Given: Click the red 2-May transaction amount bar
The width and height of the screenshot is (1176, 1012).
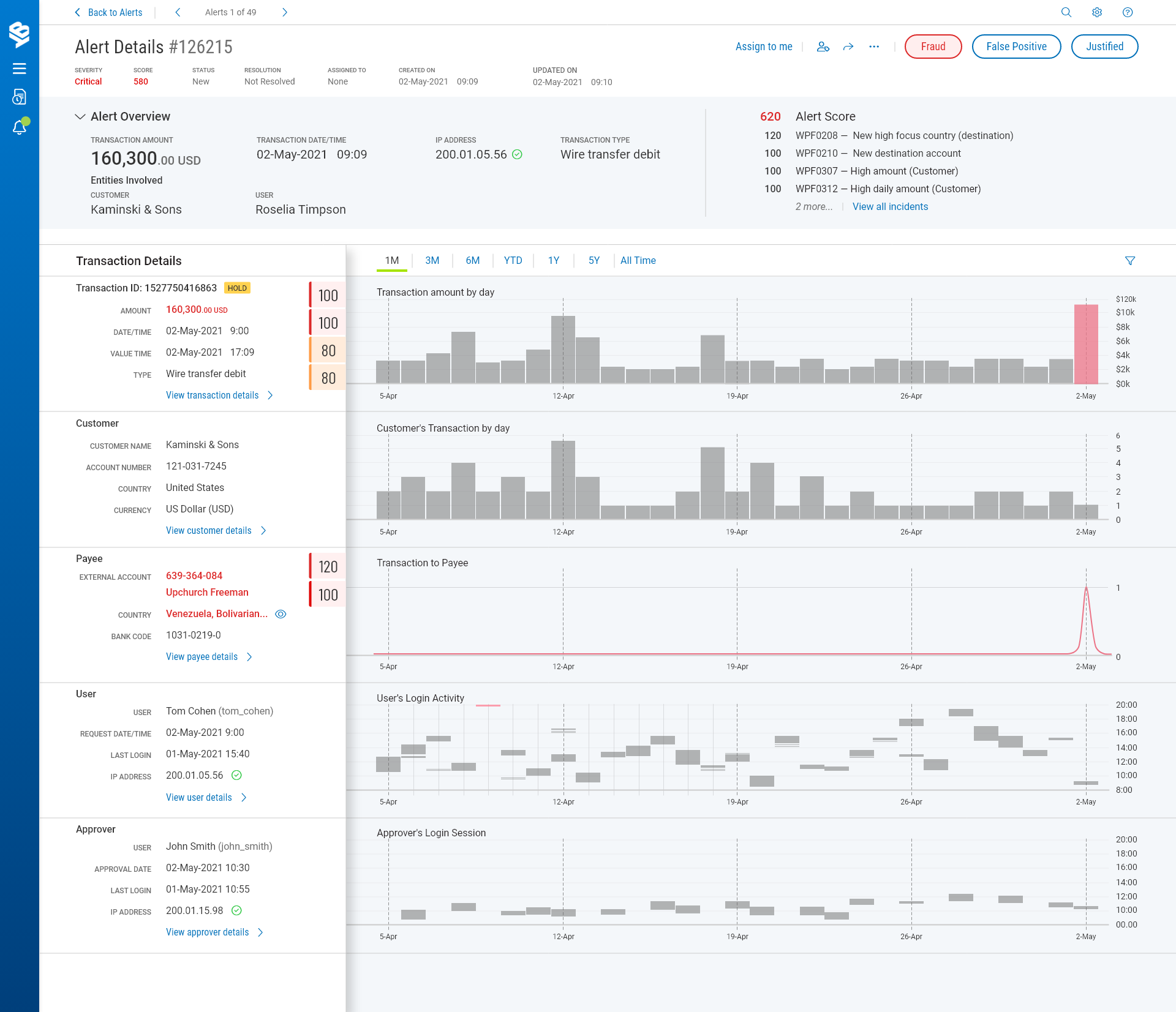Looking at the screenshot, I should (x=1085, y=344).
